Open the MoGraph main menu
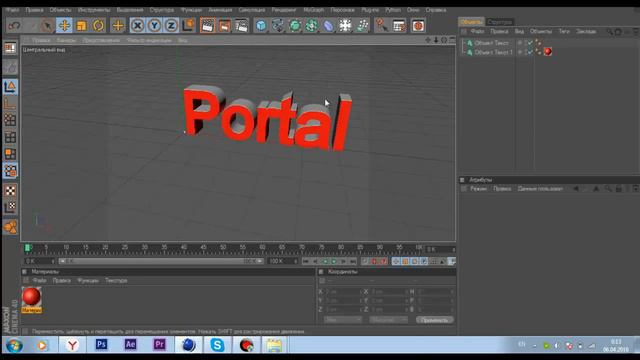The image size is (640, 360). pos(313,10)
